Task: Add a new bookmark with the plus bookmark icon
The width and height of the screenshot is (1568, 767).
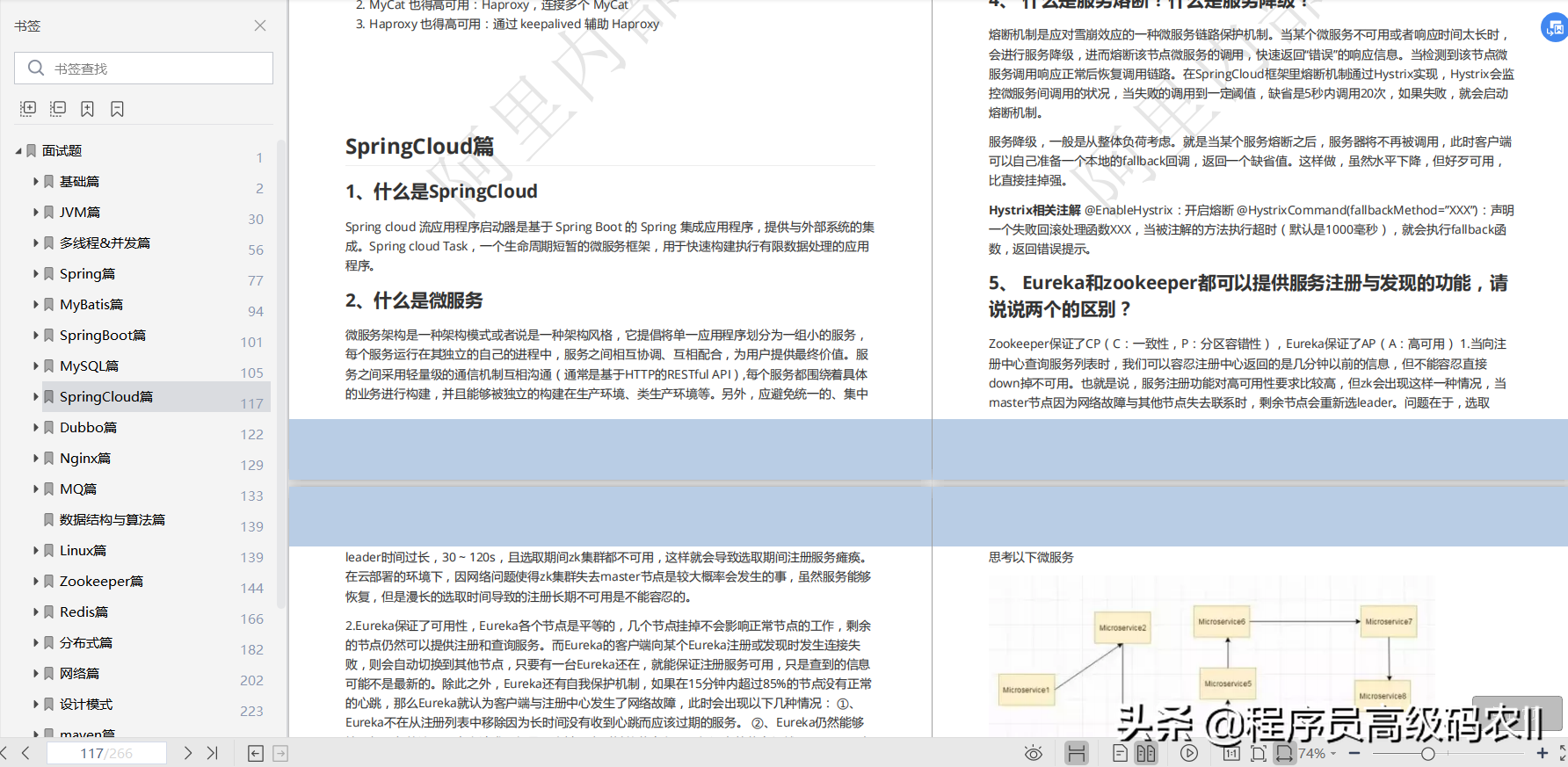Action: [87, 109]
